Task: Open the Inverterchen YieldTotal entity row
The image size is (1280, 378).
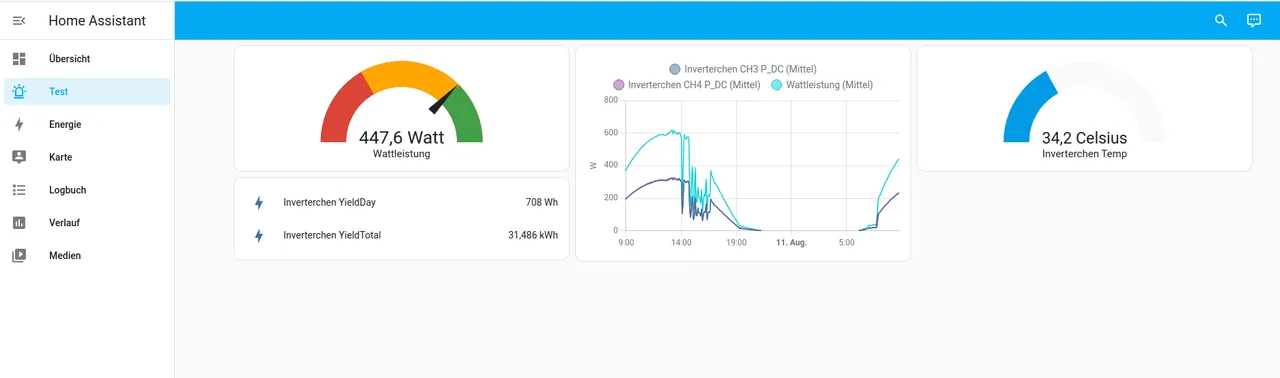Action: click(401, 236)
